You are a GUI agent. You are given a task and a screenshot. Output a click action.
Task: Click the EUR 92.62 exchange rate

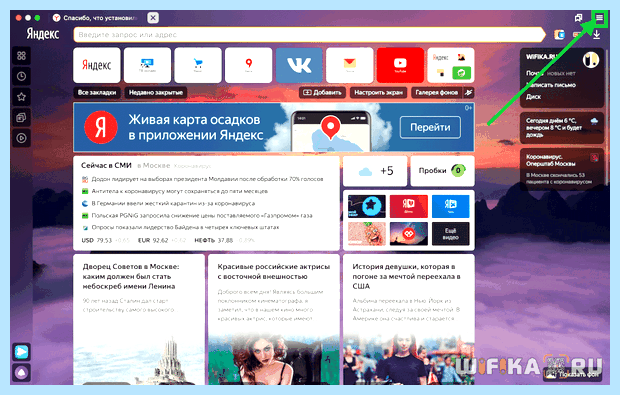click(x=153, y=240)
